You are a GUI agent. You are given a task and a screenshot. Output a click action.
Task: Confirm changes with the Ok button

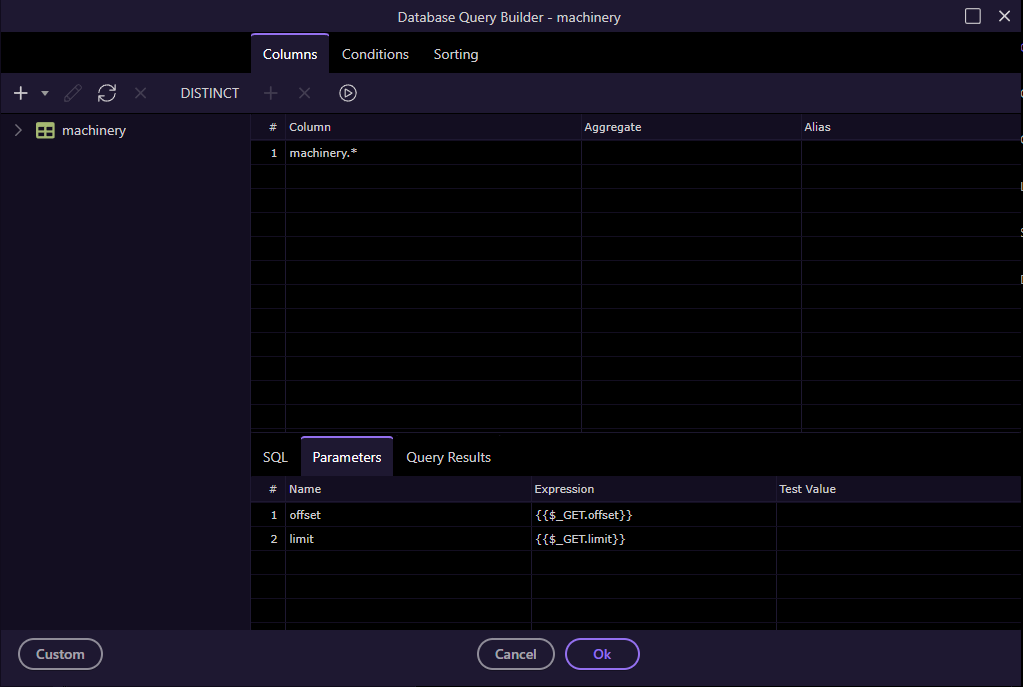pyautogui.click(x=602, y=654)
